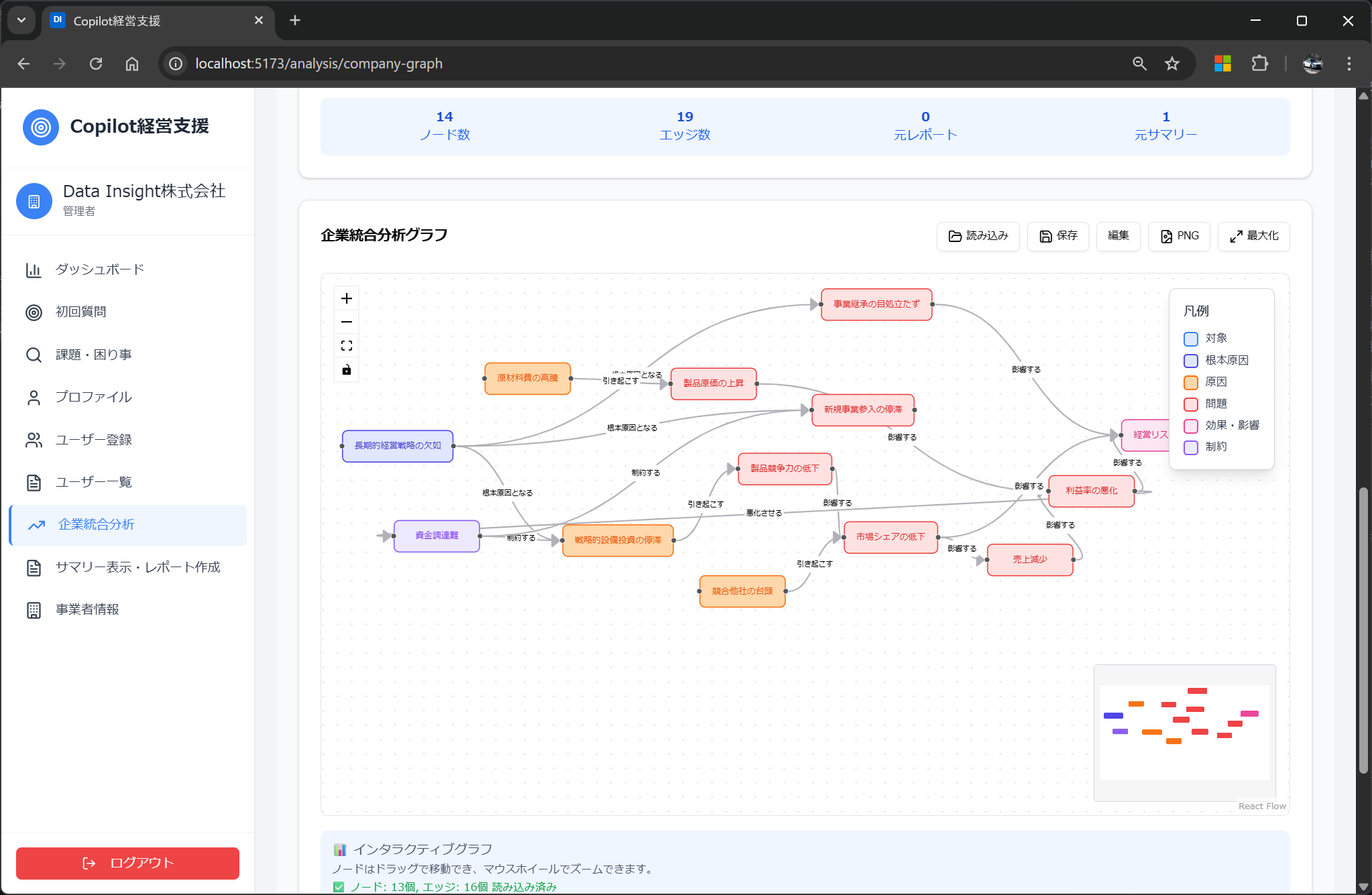Click the ユーザー登録 users icon
1372x895 pixels.
(x=34, y=440)
